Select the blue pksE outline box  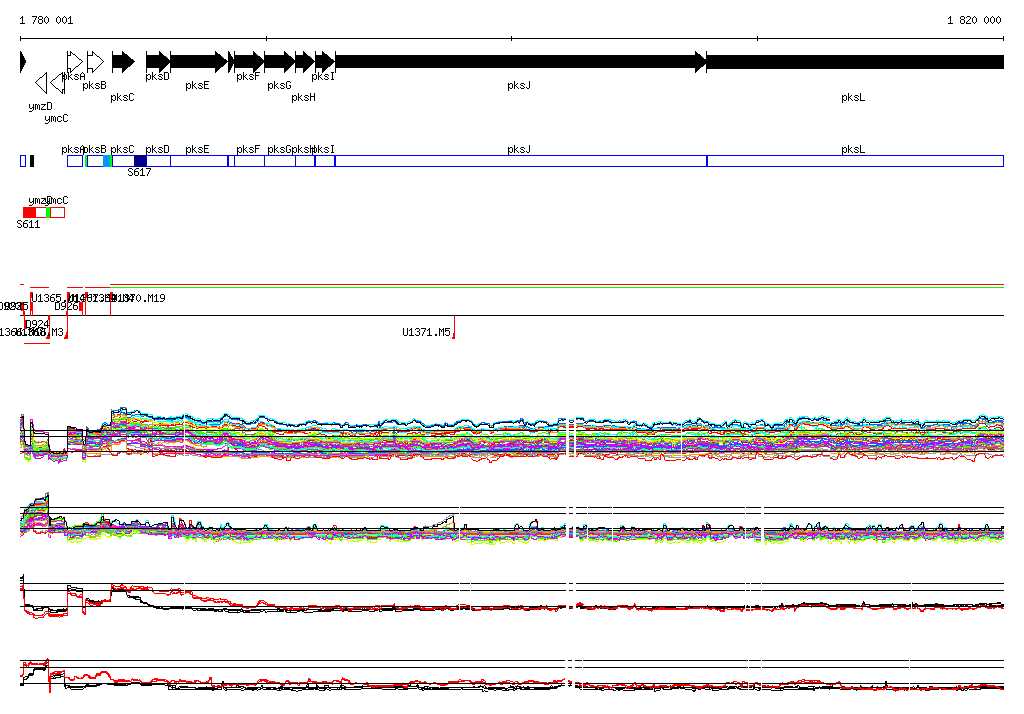click(x=199, y=161)
